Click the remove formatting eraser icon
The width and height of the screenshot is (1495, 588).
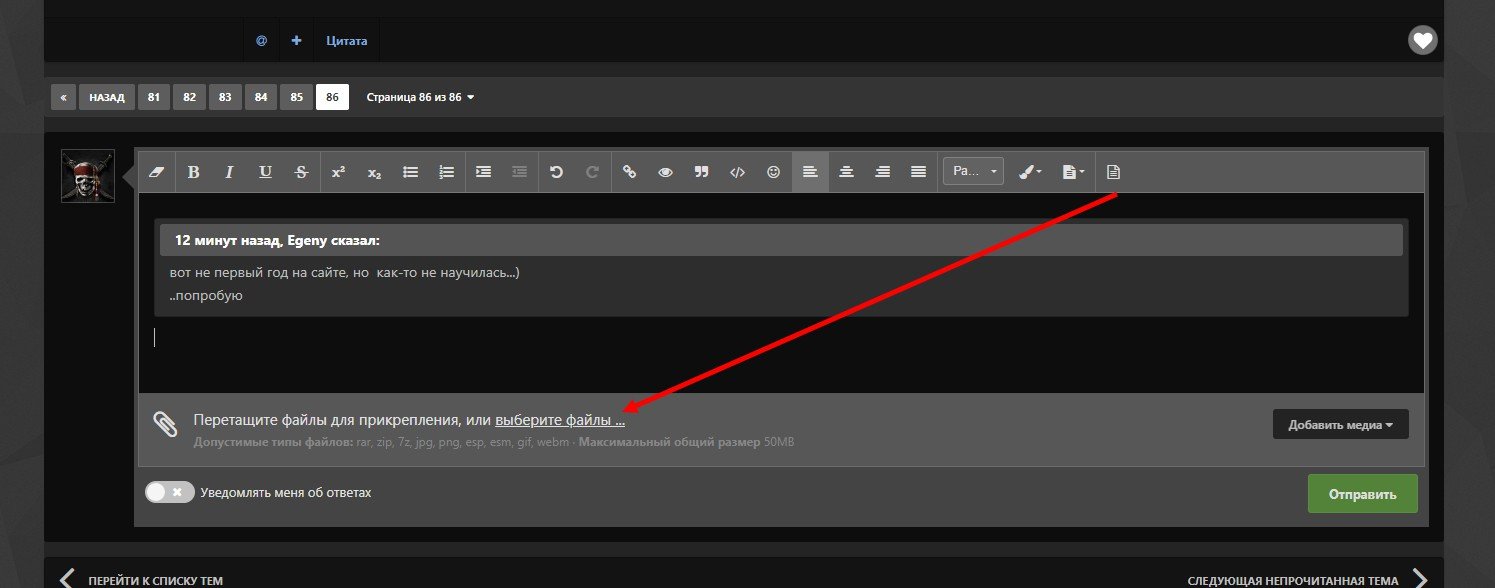(x=155, y=172)
